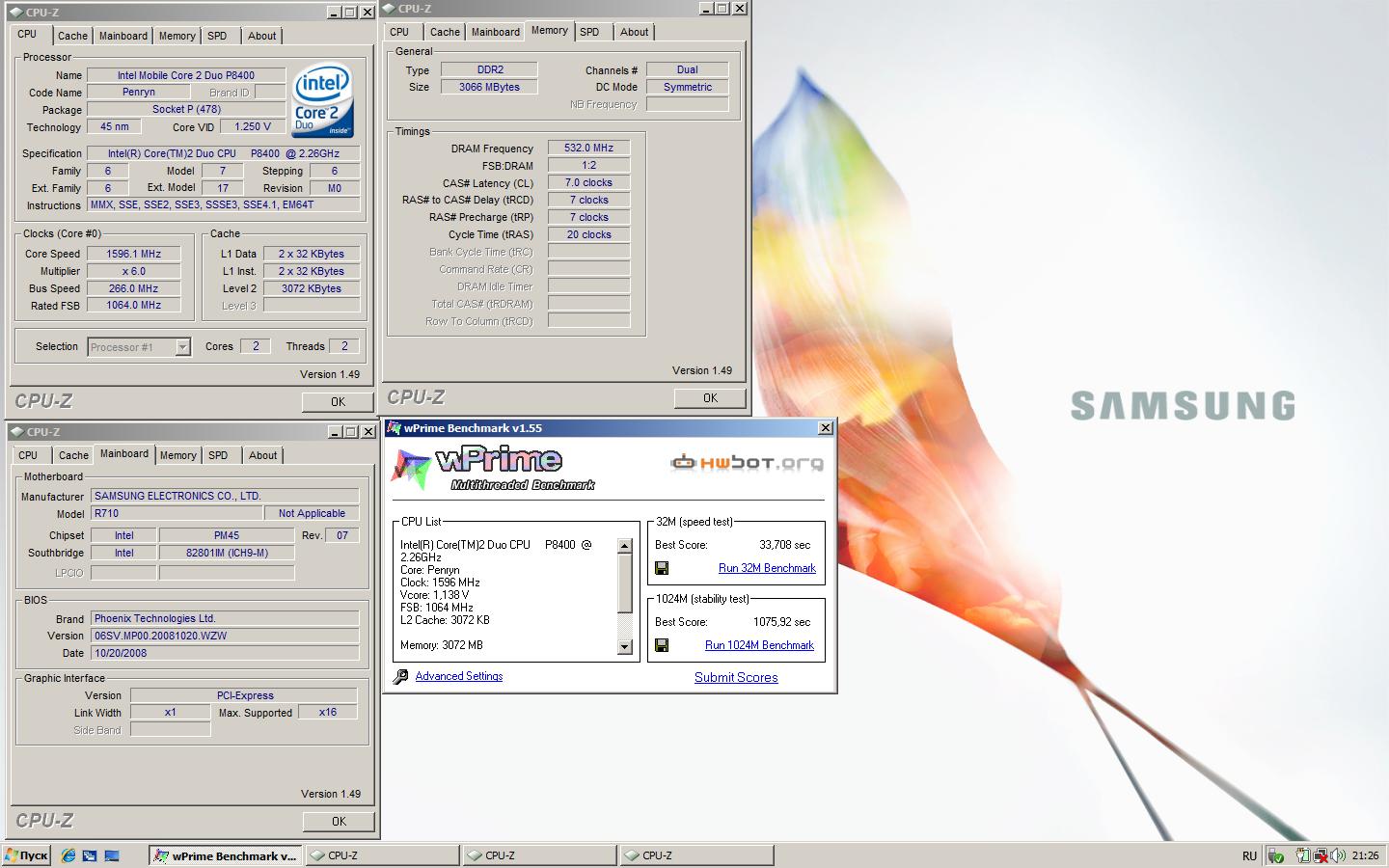This screenshot has width=1389, height=868.
Task: Click the CPU List scroll-down arrow in wPrime
Action: [624, 647]
